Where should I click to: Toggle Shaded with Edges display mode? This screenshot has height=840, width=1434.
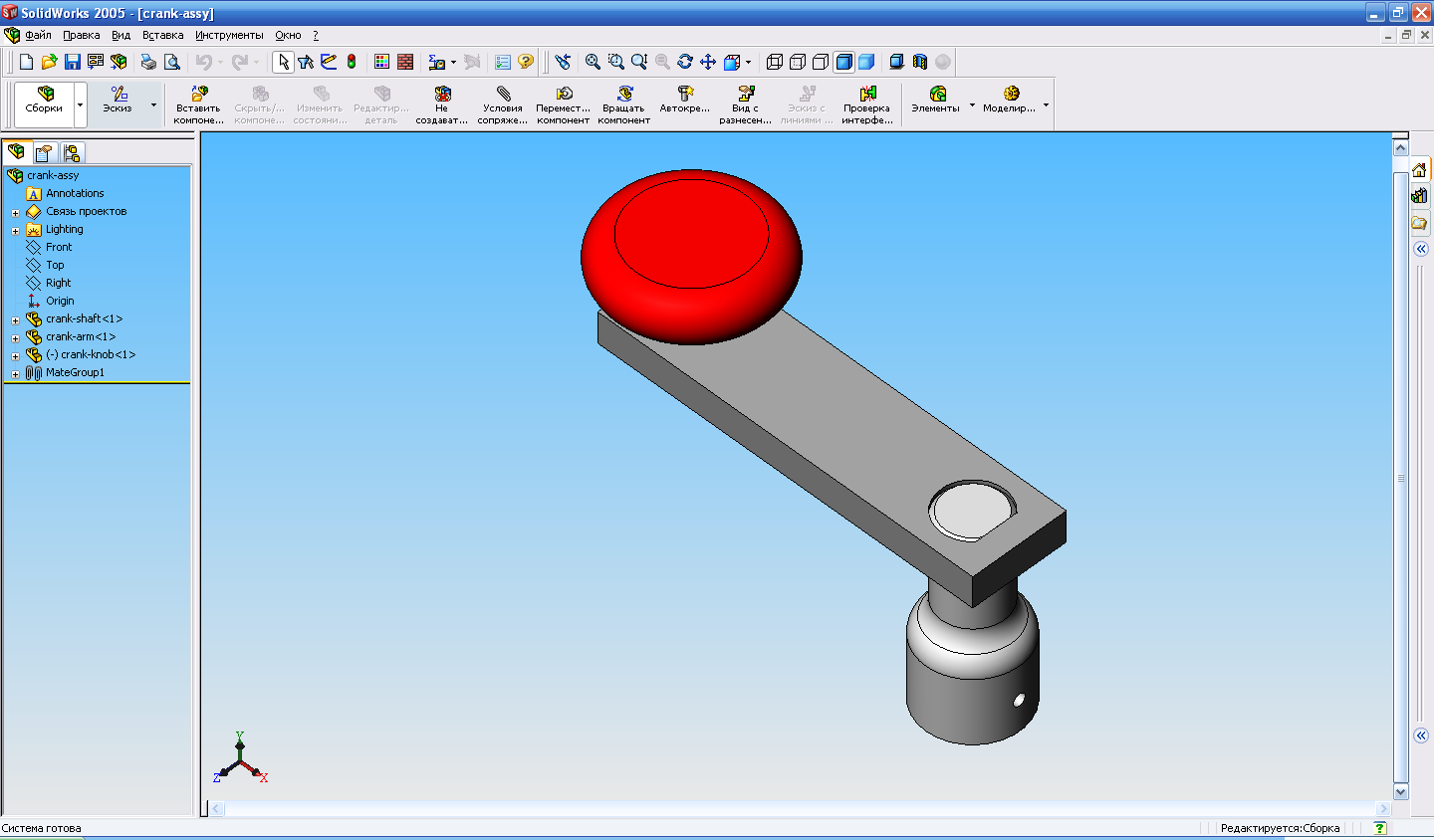[x=843, y=62]
